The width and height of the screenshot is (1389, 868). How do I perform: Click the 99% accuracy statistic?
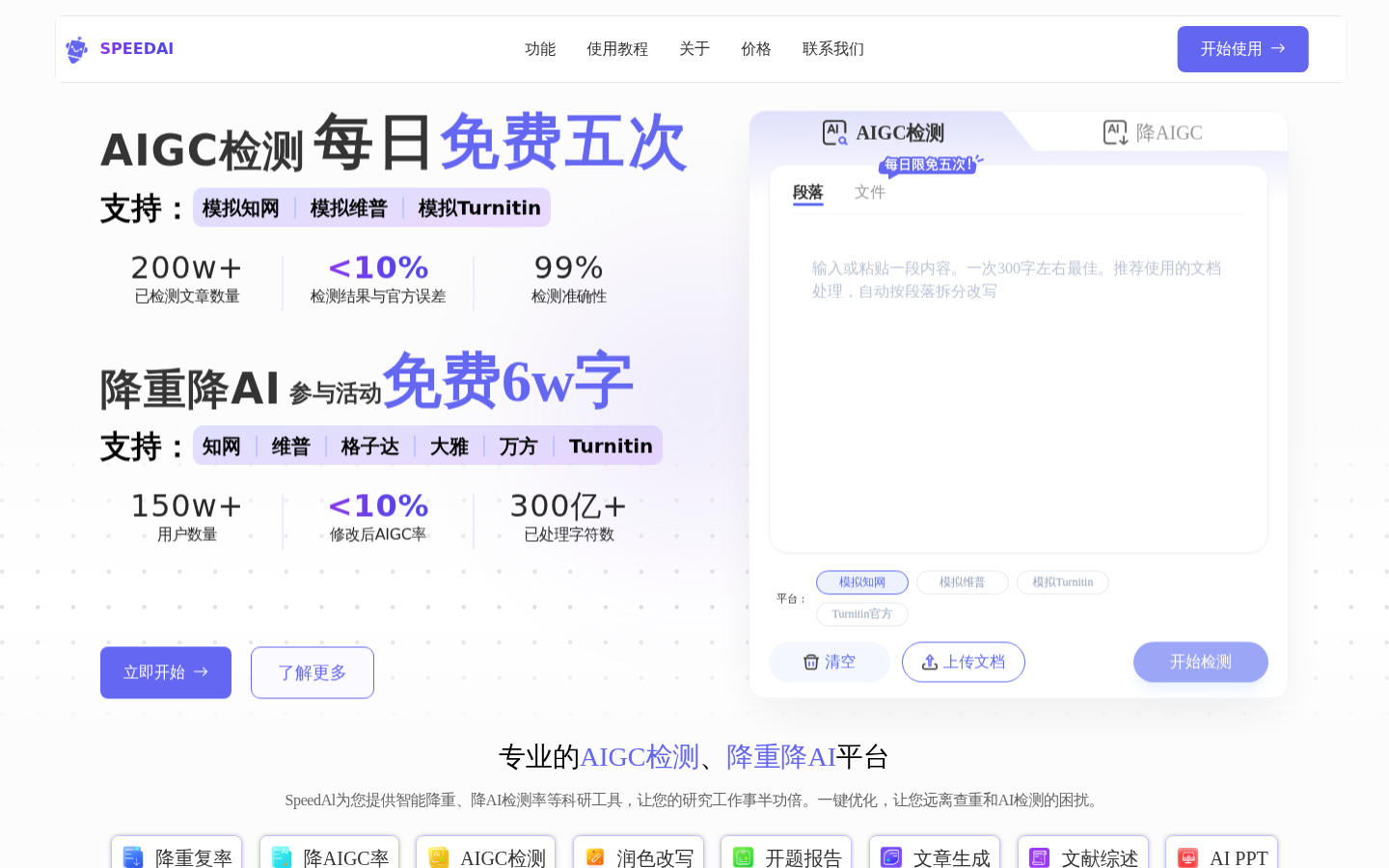pos(569,268)
